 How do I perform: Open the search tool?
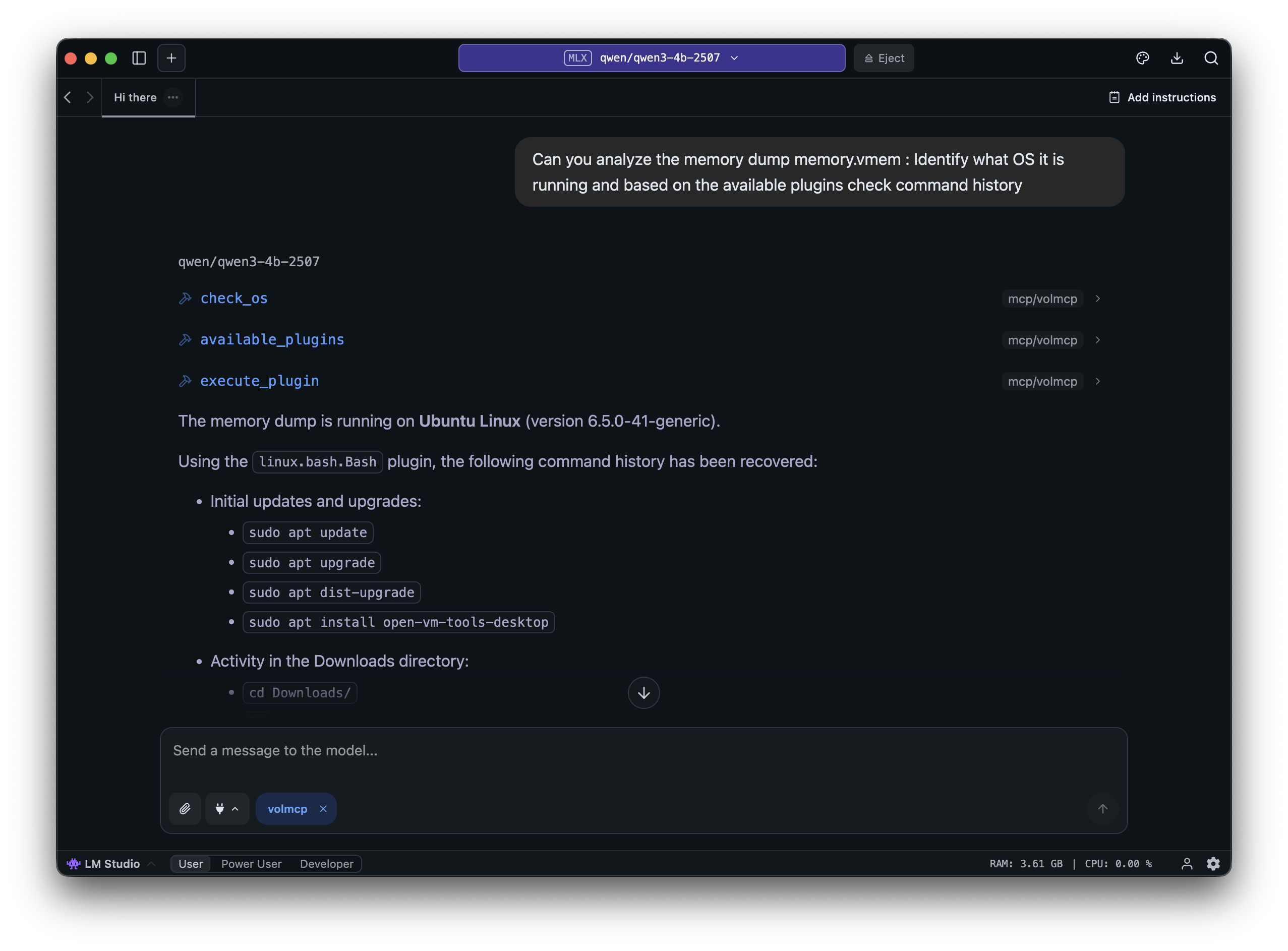pos(1211,57)
